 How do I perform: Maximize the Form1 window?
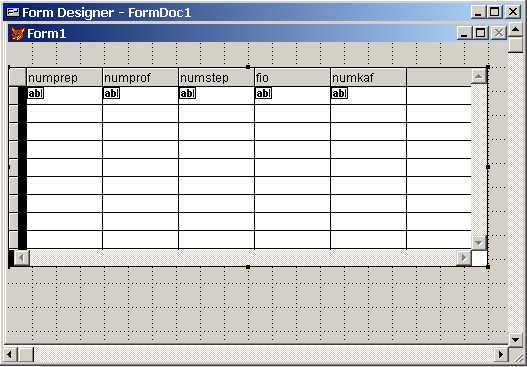click(x=481, y=33)
